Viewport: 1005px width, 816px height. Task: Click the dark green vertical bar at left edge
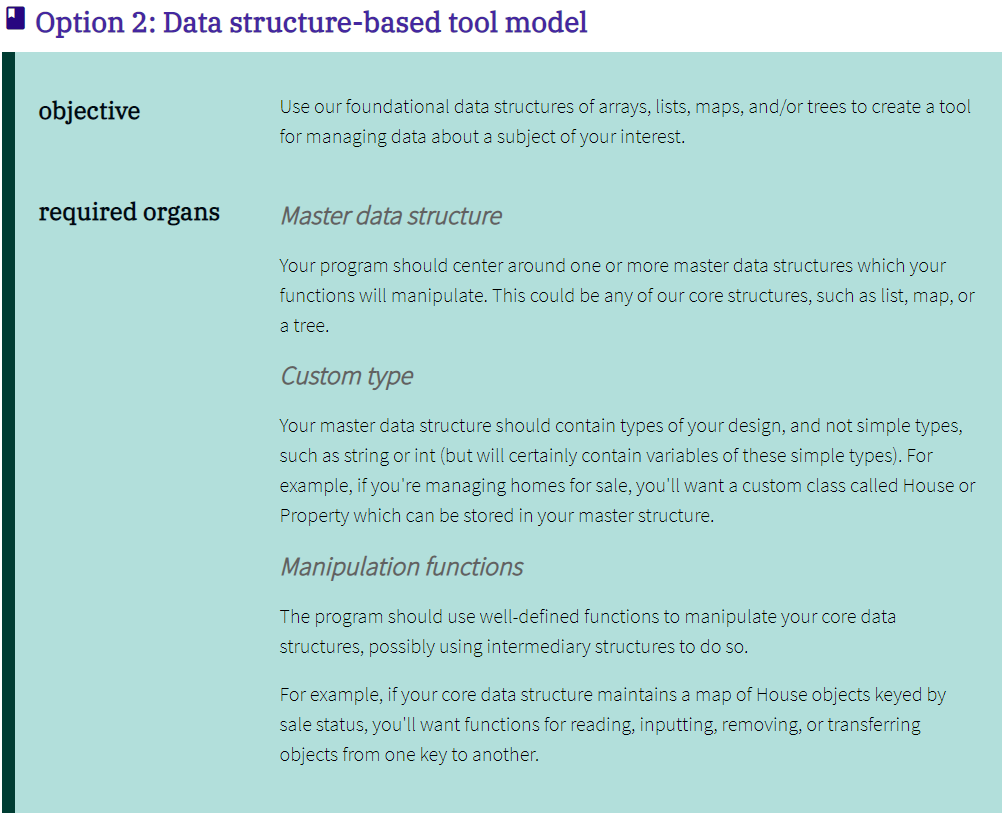[x=8, y=433]
